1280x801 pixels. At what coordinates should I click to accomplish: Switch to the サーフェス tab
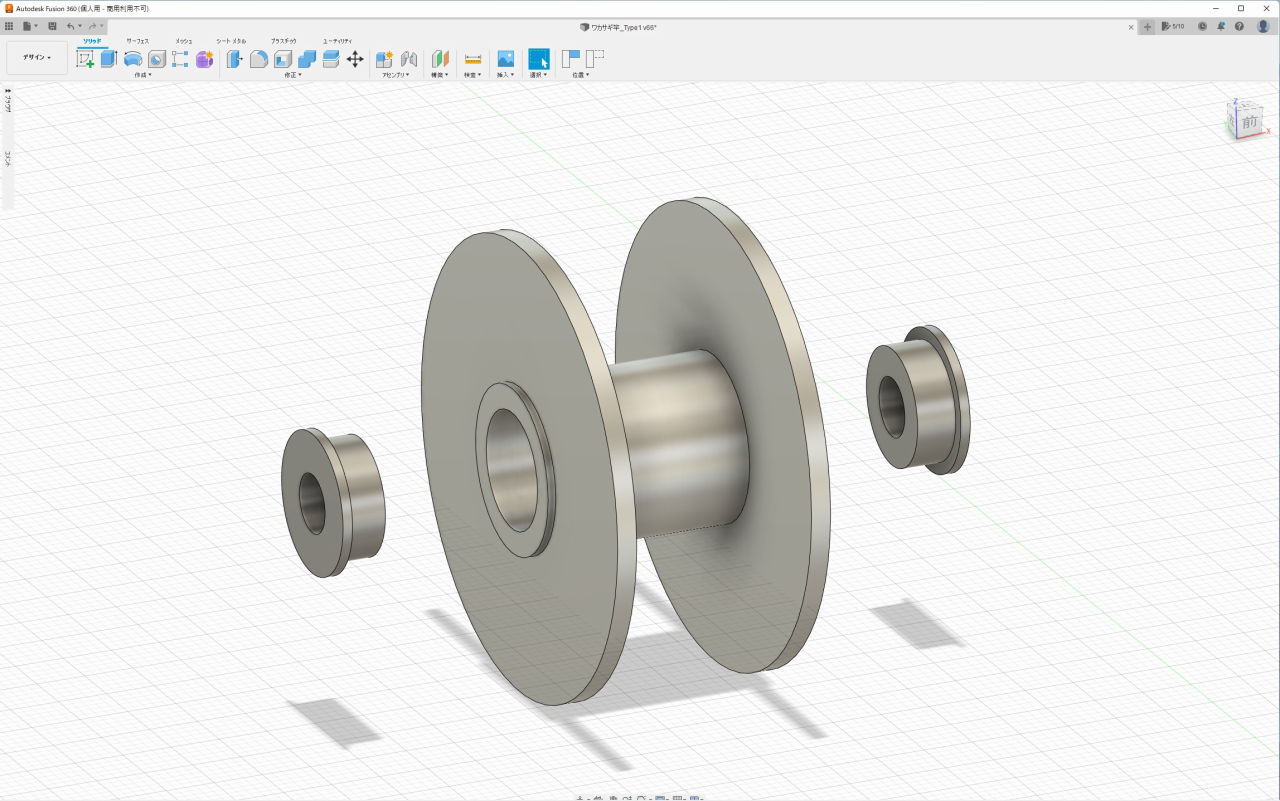(x=137, y=41)
